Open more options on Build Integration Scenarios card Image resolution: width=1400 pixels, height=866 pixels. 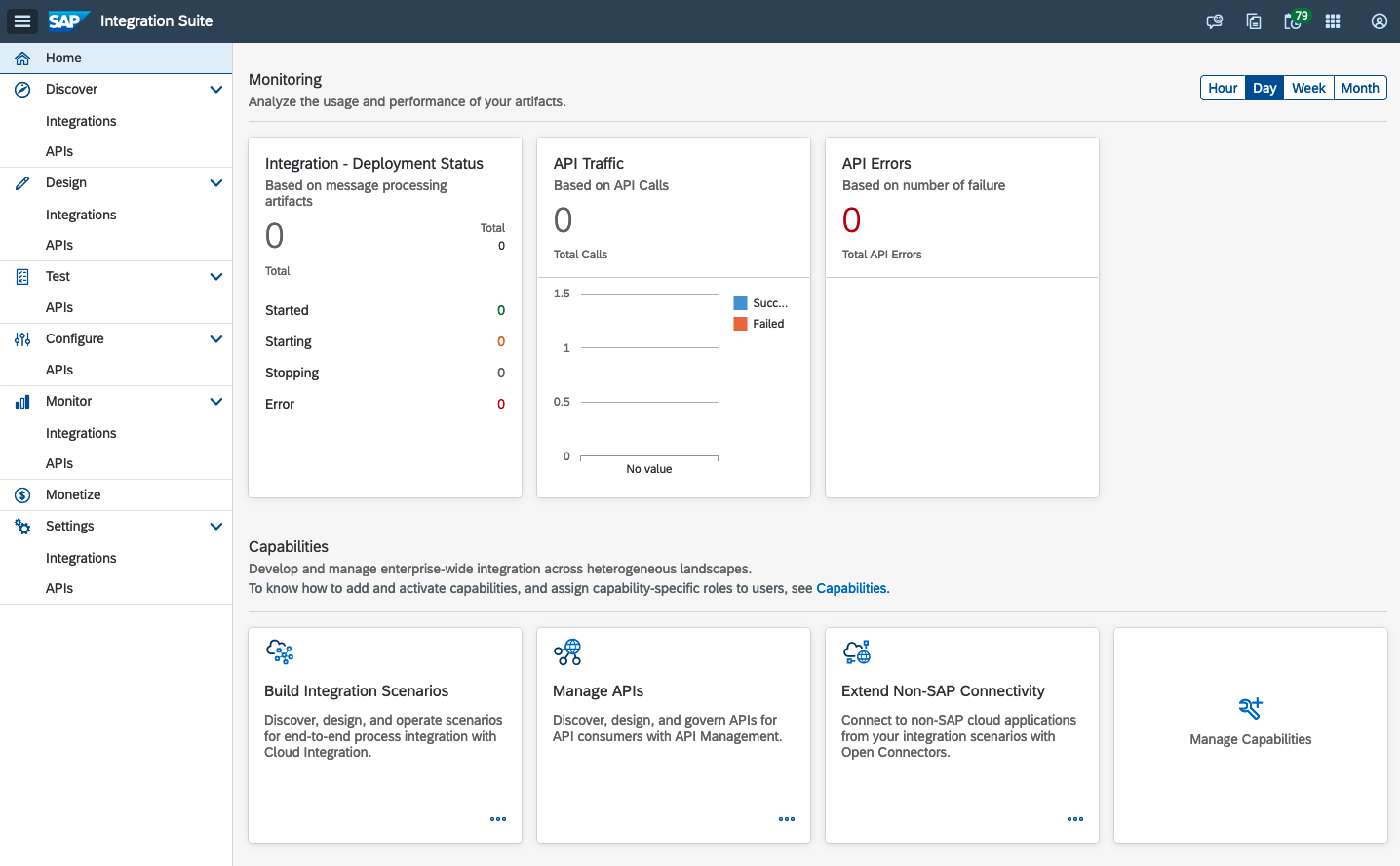pyautogui.click(x=498, y=819)
